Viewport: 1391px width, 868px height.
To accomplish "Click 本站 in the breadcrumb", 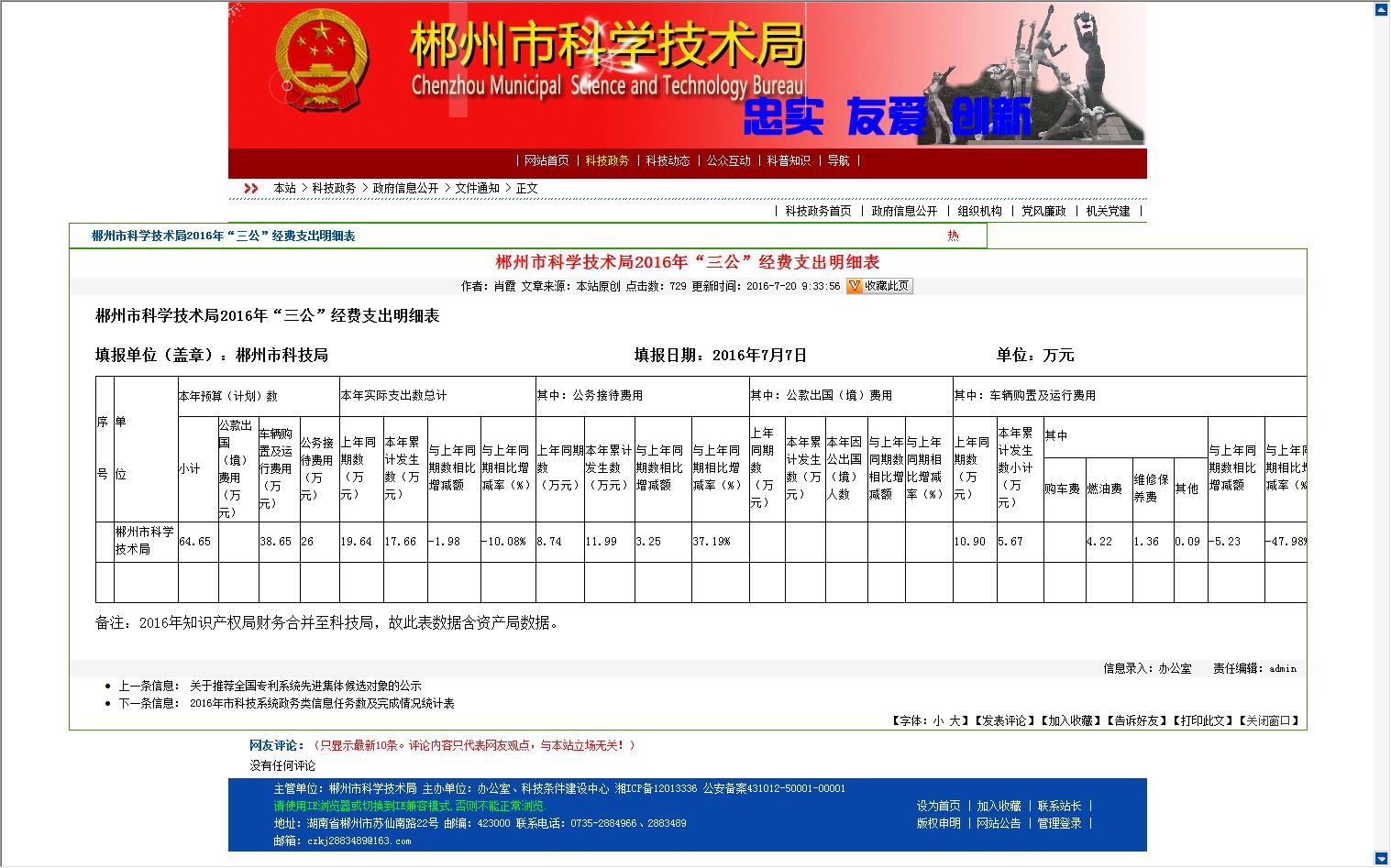I will tap(284, 188).
